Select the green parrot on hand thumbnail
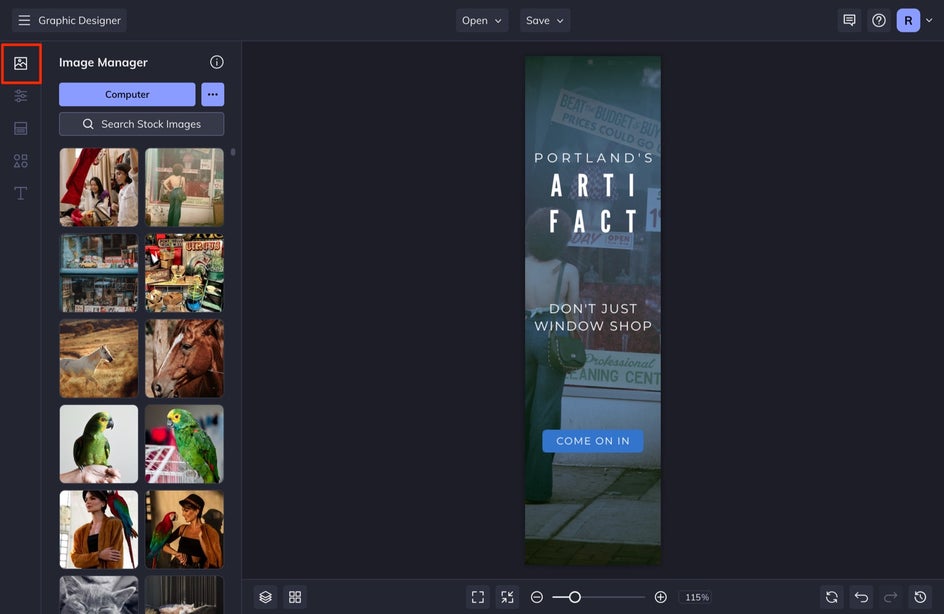Image resolution: width=944 pixels, height=614 pixels. tap(99, 444)
